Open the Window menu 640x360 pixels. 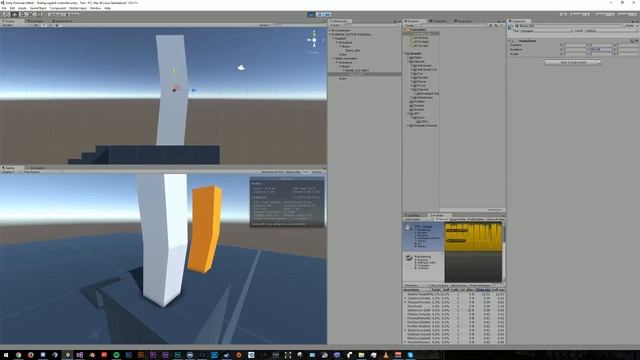95,8
